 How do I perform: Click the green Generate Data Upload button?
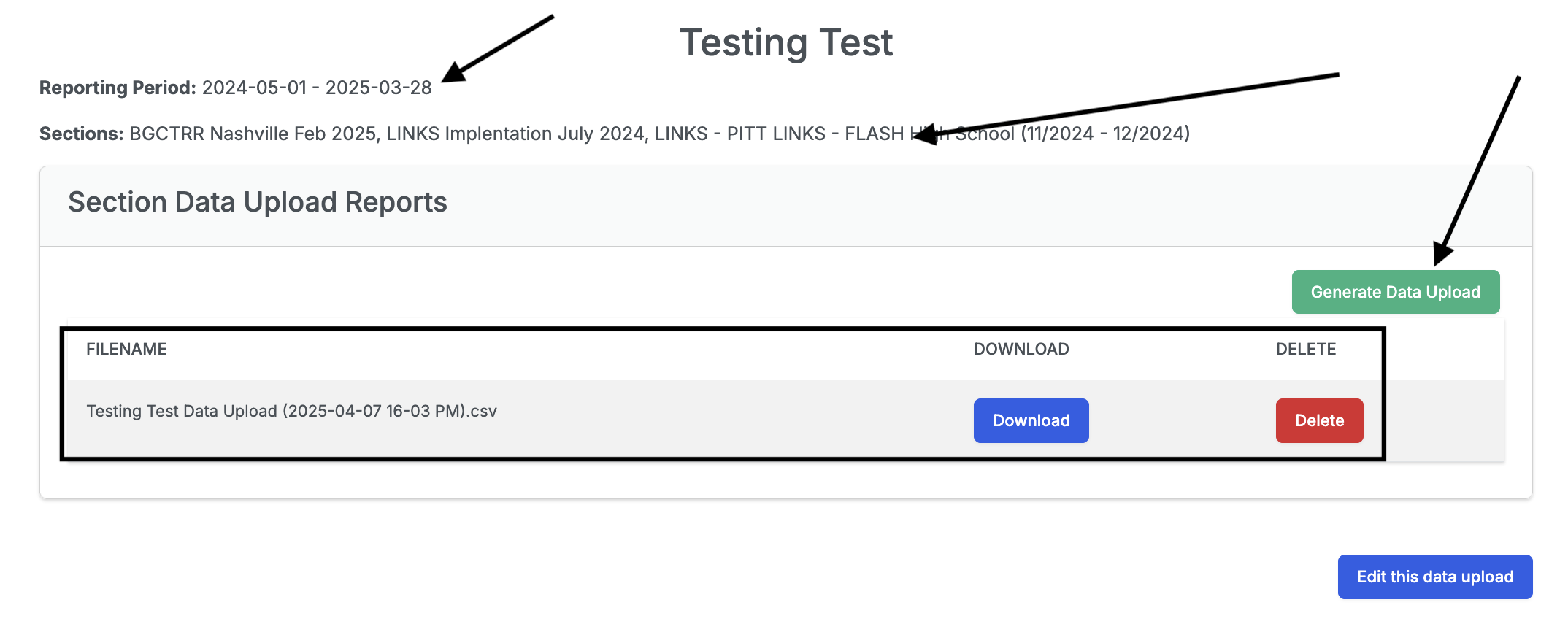(1396, 292)
